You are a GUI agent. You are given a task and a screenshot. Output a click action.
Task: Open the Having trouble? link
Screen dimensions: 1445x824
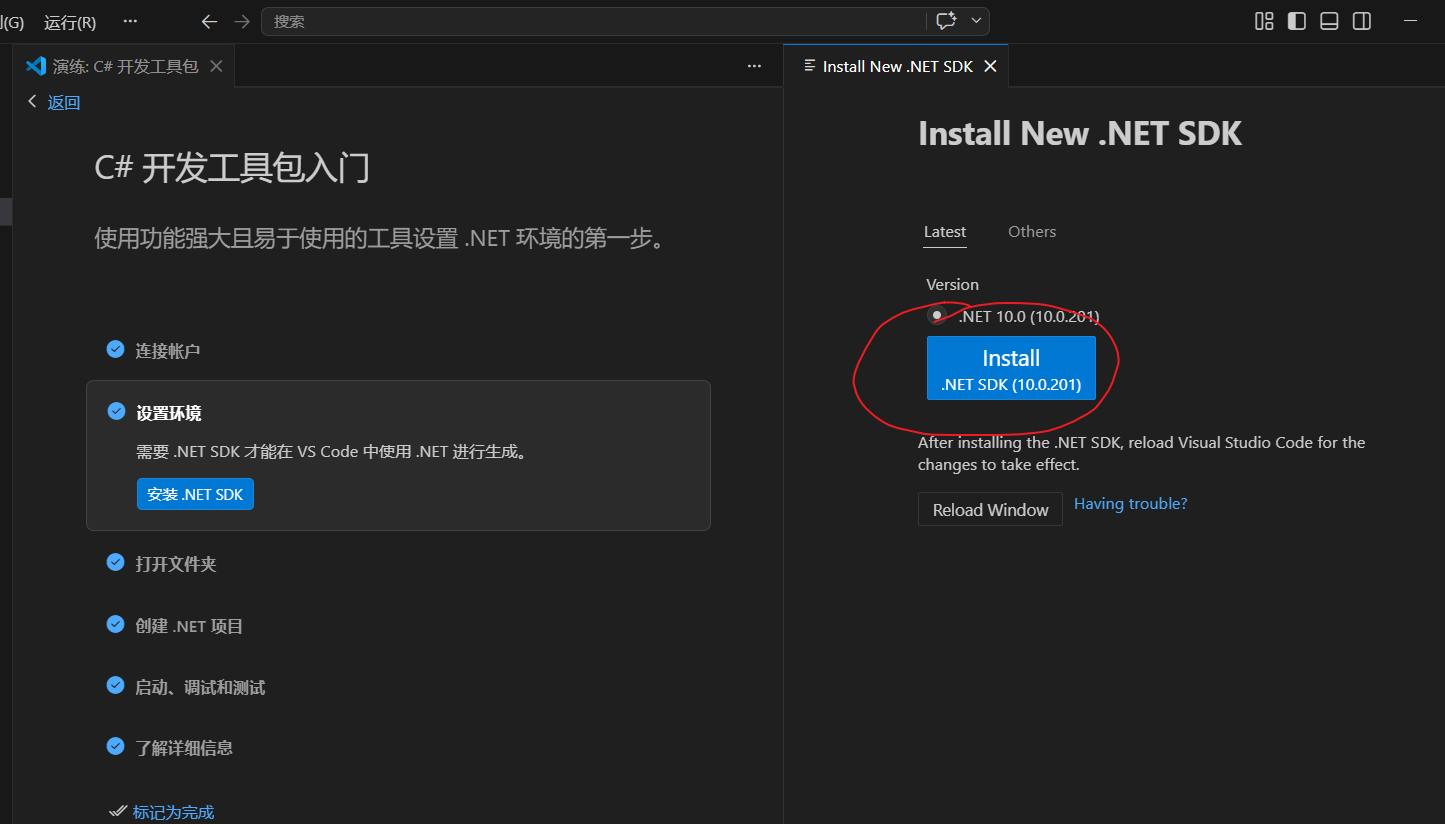click(x=1130, y=504)
